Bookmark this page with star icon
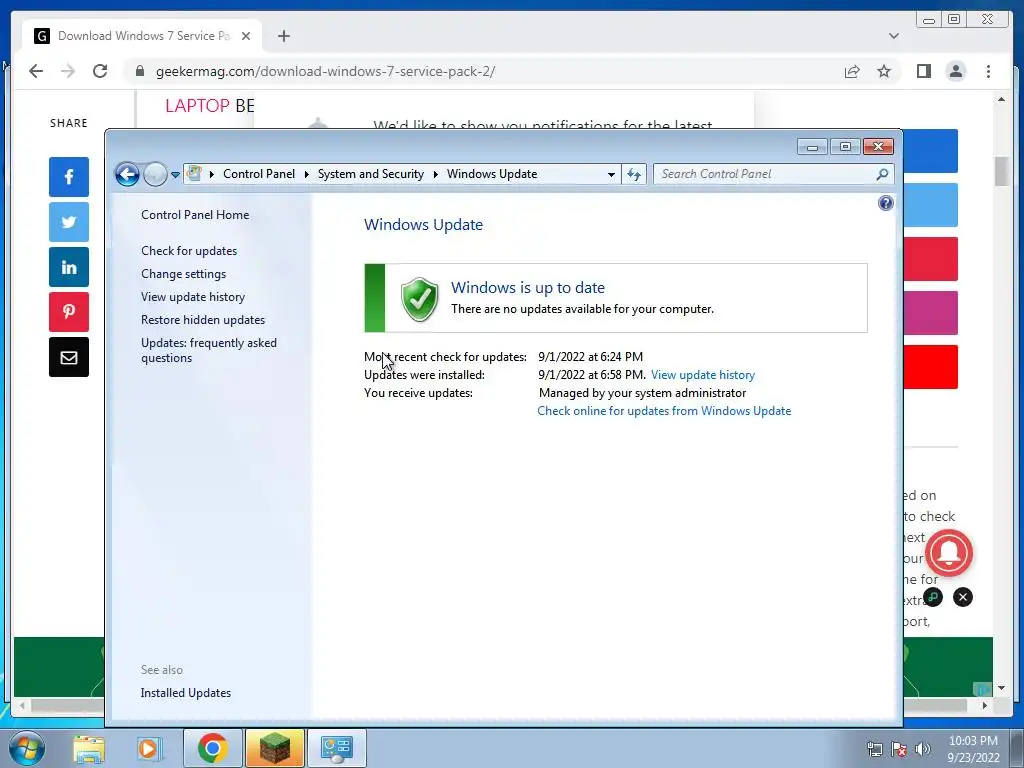The width and height of the screenshot is (1024, 768). tap(884, 71)
